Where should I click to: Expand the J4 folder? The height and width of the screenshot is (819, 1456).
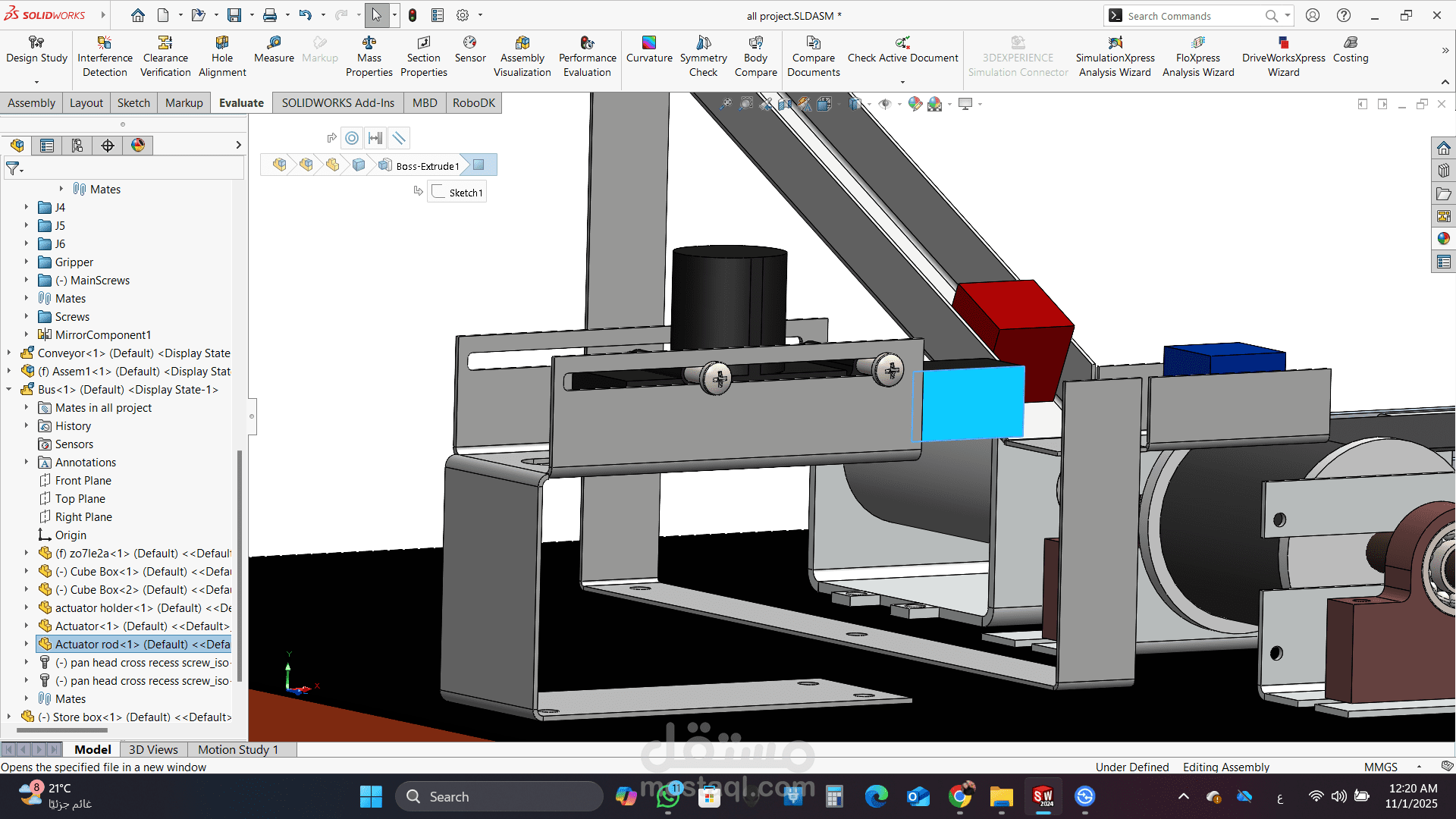[26, 207]
